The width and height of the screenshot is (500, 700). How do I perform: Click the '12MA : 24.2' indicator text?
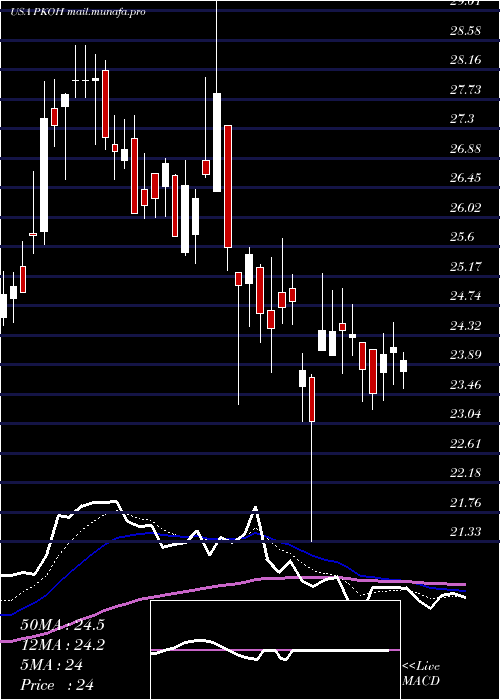pyautogui.click(x=62, y=645)
